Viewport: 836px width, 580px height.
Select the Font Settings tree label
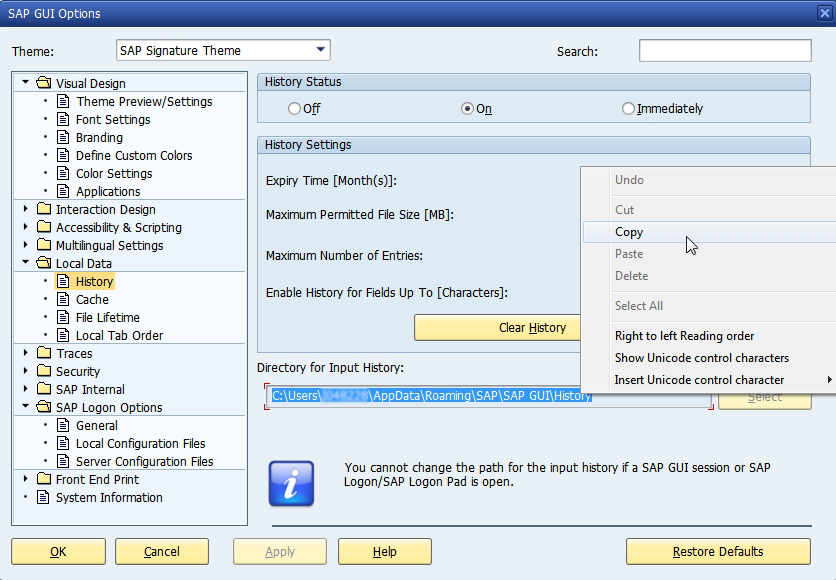tap(113, 119)
